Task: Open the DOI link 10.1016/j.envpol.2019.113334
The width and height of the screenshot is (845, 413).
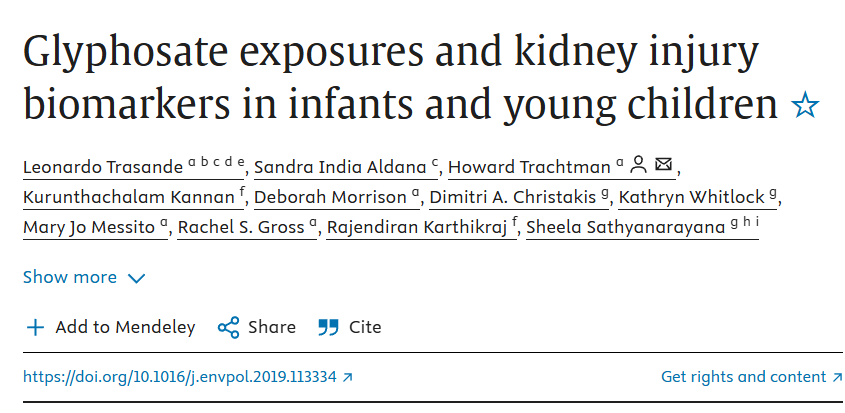Action: pyautogui.click(x=179, y=376)
